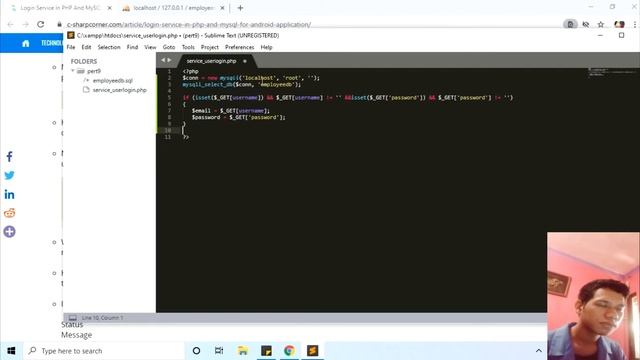
Task: Share the article on Reddit
Action: [x=9, y=213]
